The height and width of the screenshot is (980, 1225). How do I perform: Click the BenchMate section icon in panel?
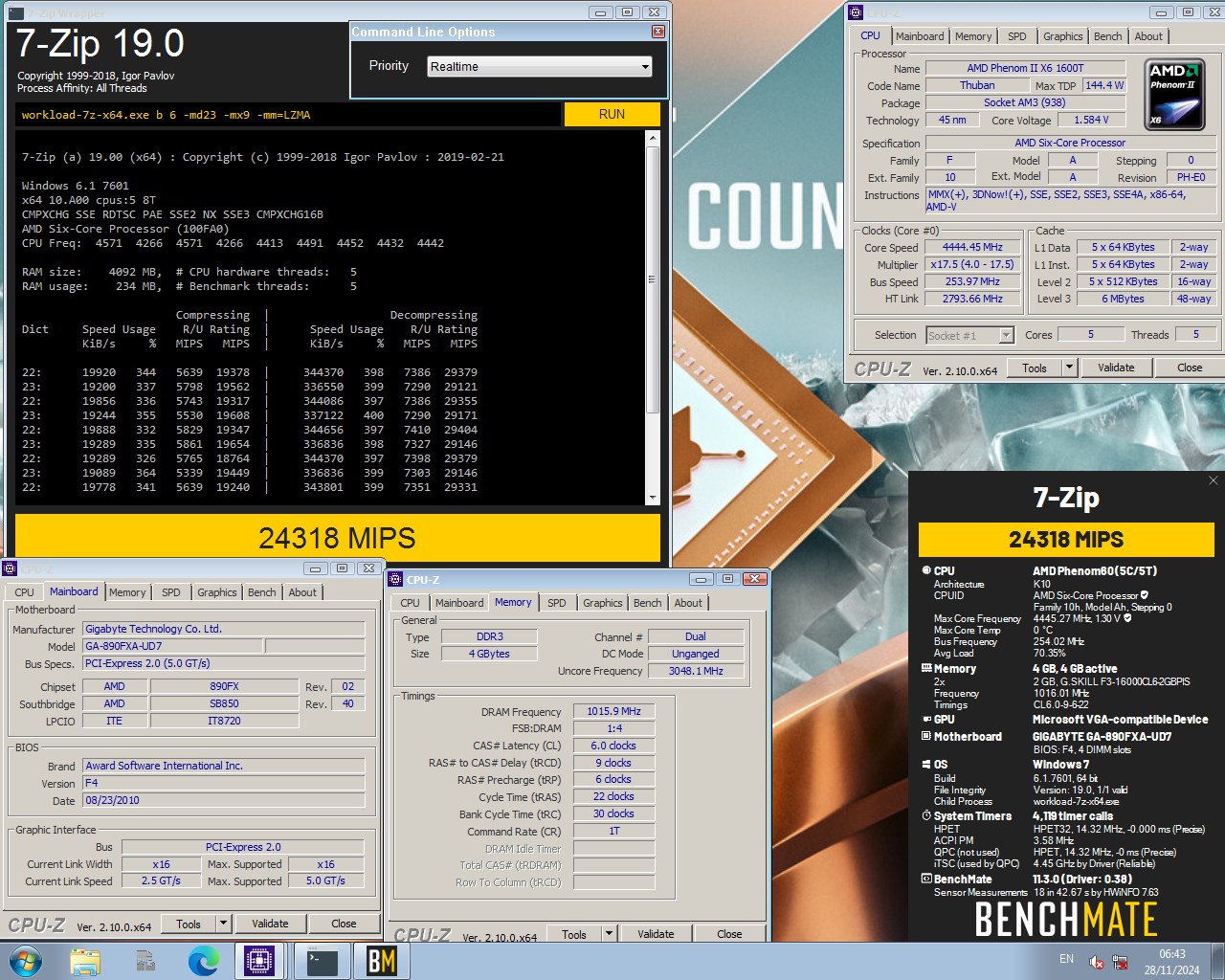pyautogui.click(x=925, y=879)
